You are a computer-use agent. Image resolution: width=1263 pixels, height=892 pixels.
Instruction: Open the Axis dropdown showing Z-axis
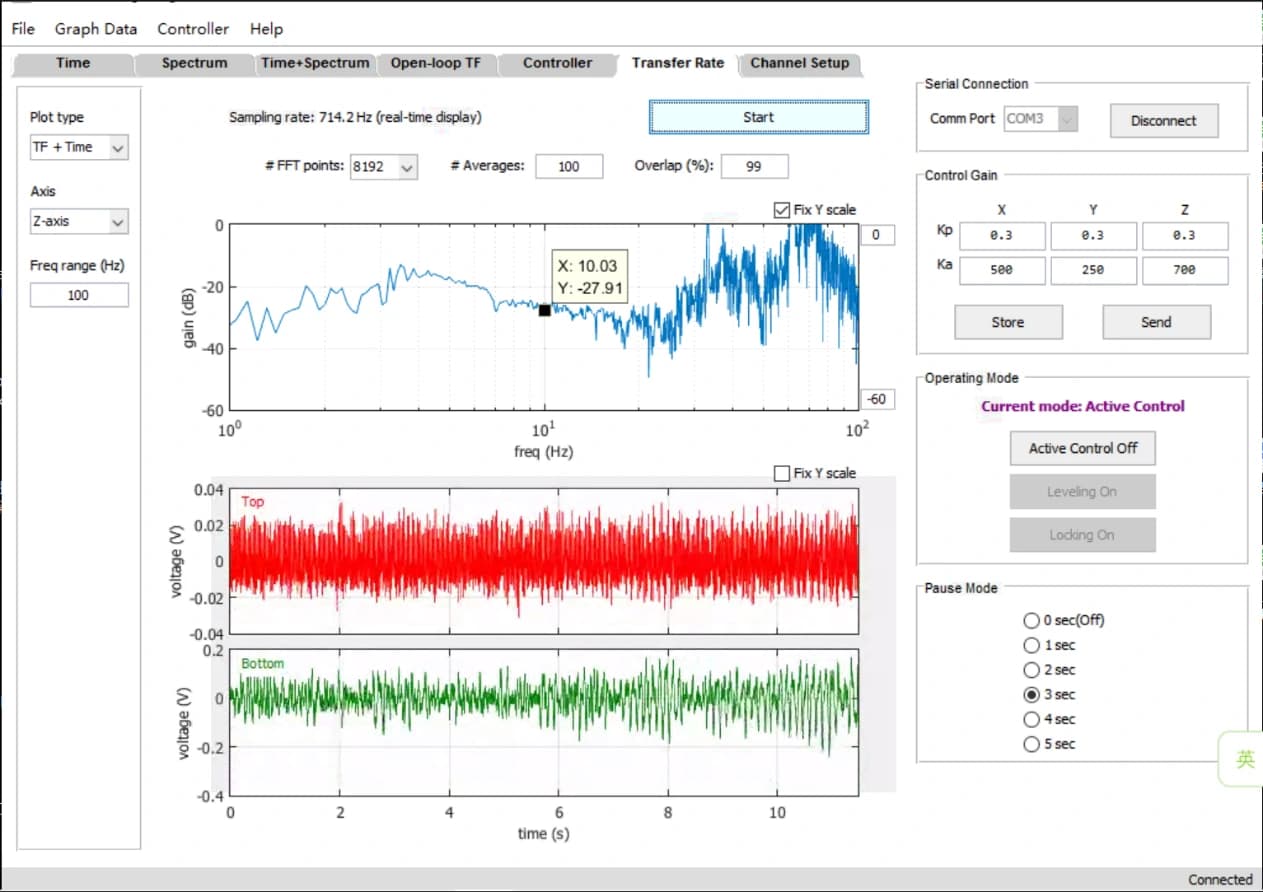point(79,222)
